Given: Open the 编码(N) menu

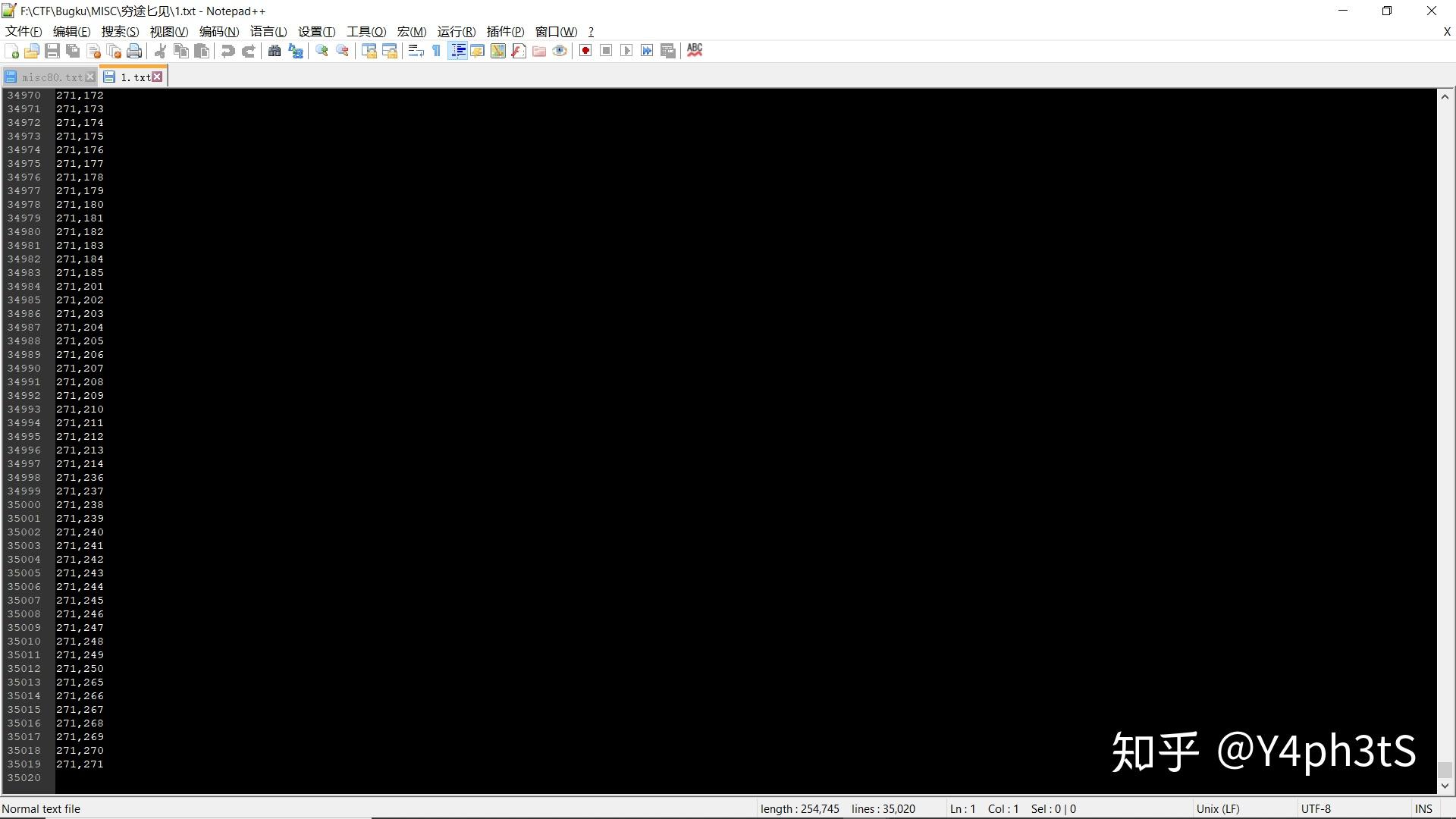Looking at the screenshot, I should tap(218, 32).
